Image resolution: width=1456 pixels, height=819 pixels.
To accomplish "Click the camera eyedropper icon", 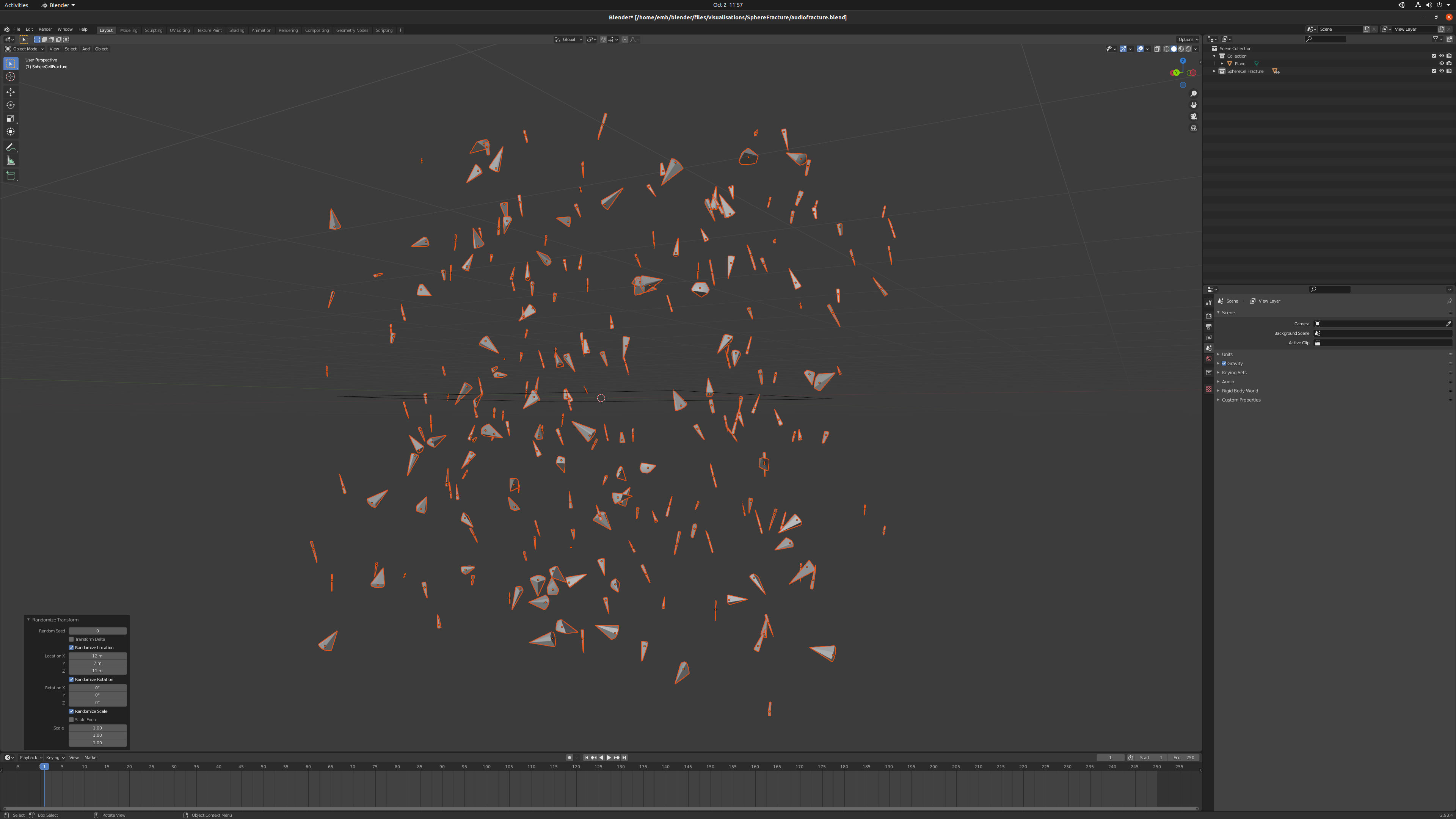I will click(x=1448, y=324).
